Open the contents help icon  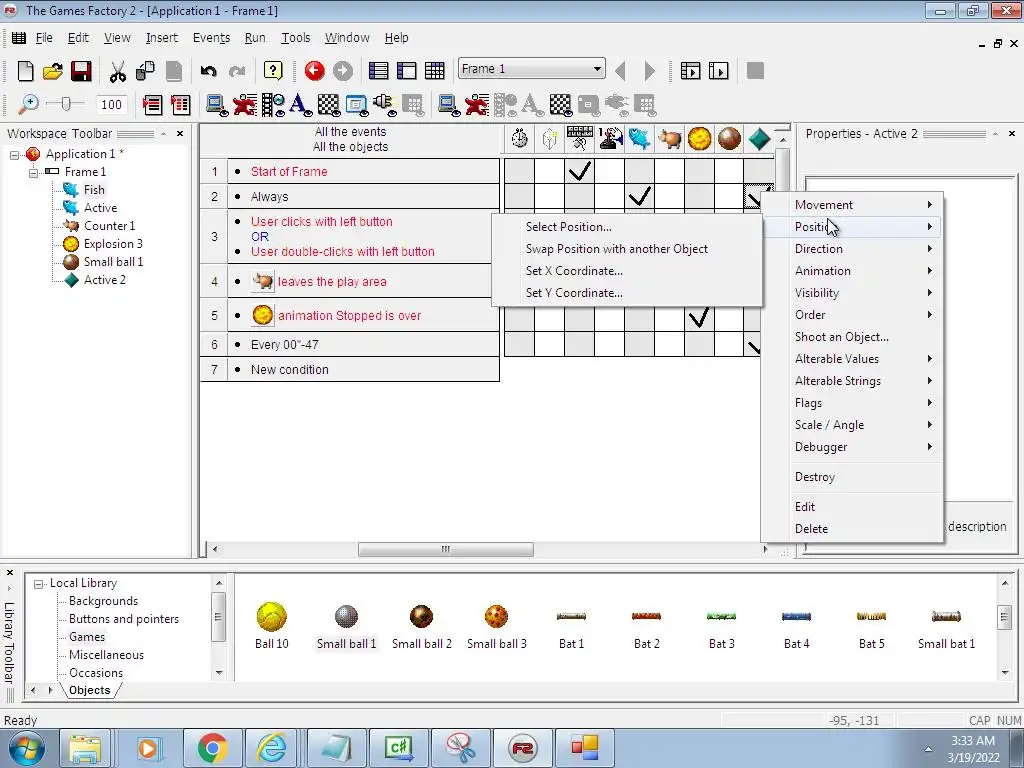point(273,71)
